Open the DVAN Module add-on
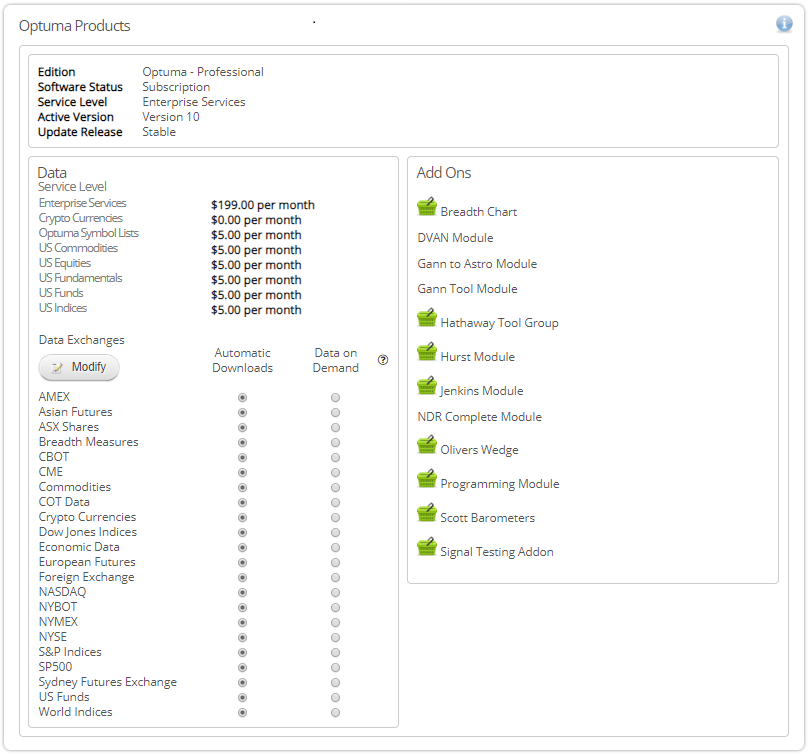Screen dimensions: 809x755 455,238
